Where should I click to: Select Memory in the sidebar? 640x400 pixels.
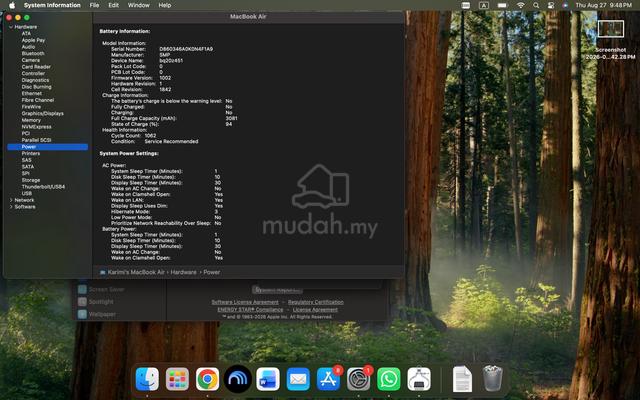[x=31, y=120]
